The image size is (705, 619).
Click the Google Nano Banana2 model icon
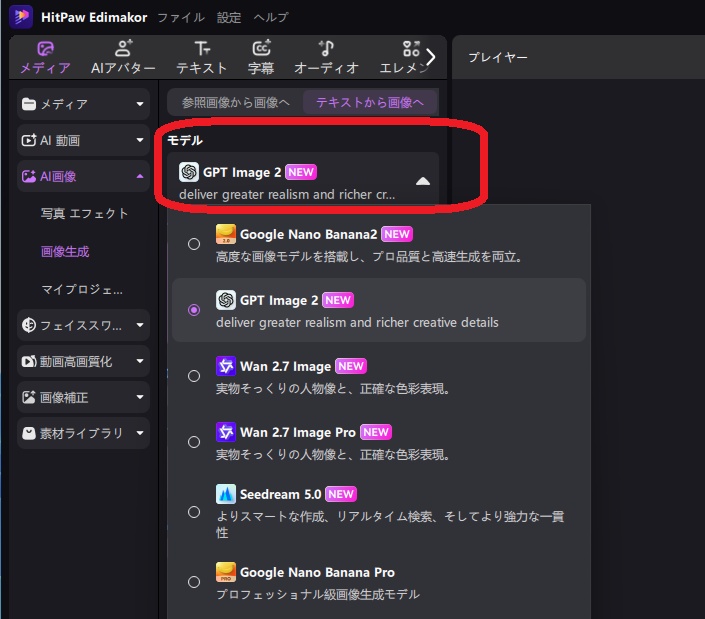[x=226, y=234]
